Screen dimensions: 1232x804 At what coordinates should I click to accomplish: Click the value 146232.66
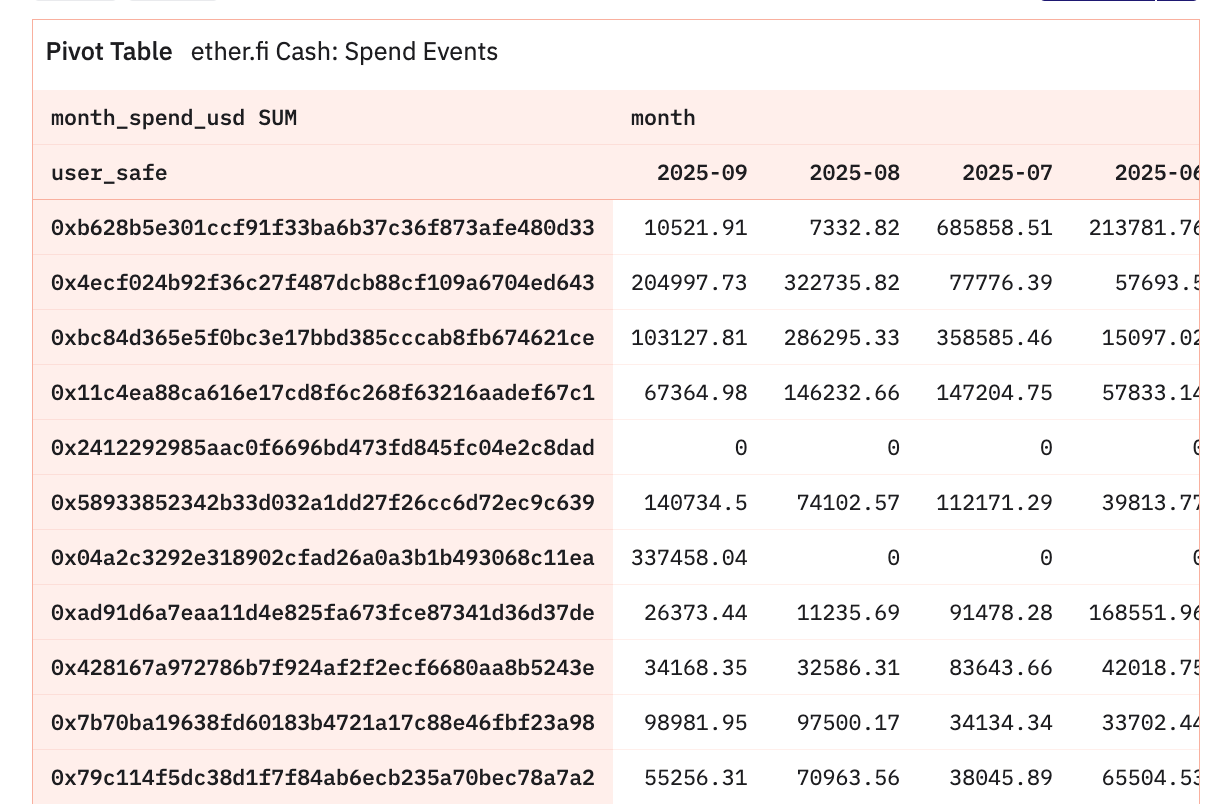[842, 393]
